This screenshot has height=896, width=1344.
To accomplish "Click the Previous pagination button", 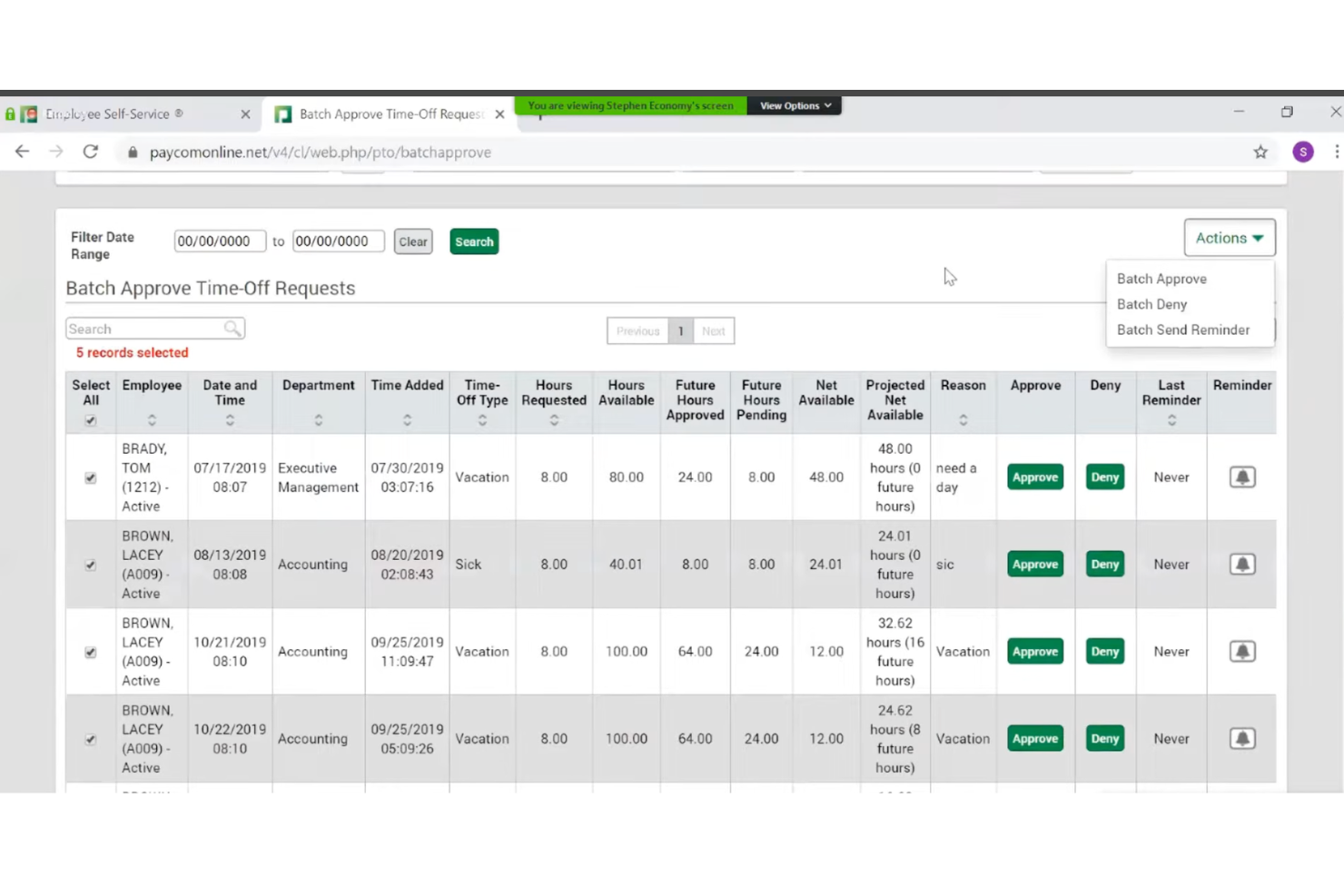I will pos(637,330).
